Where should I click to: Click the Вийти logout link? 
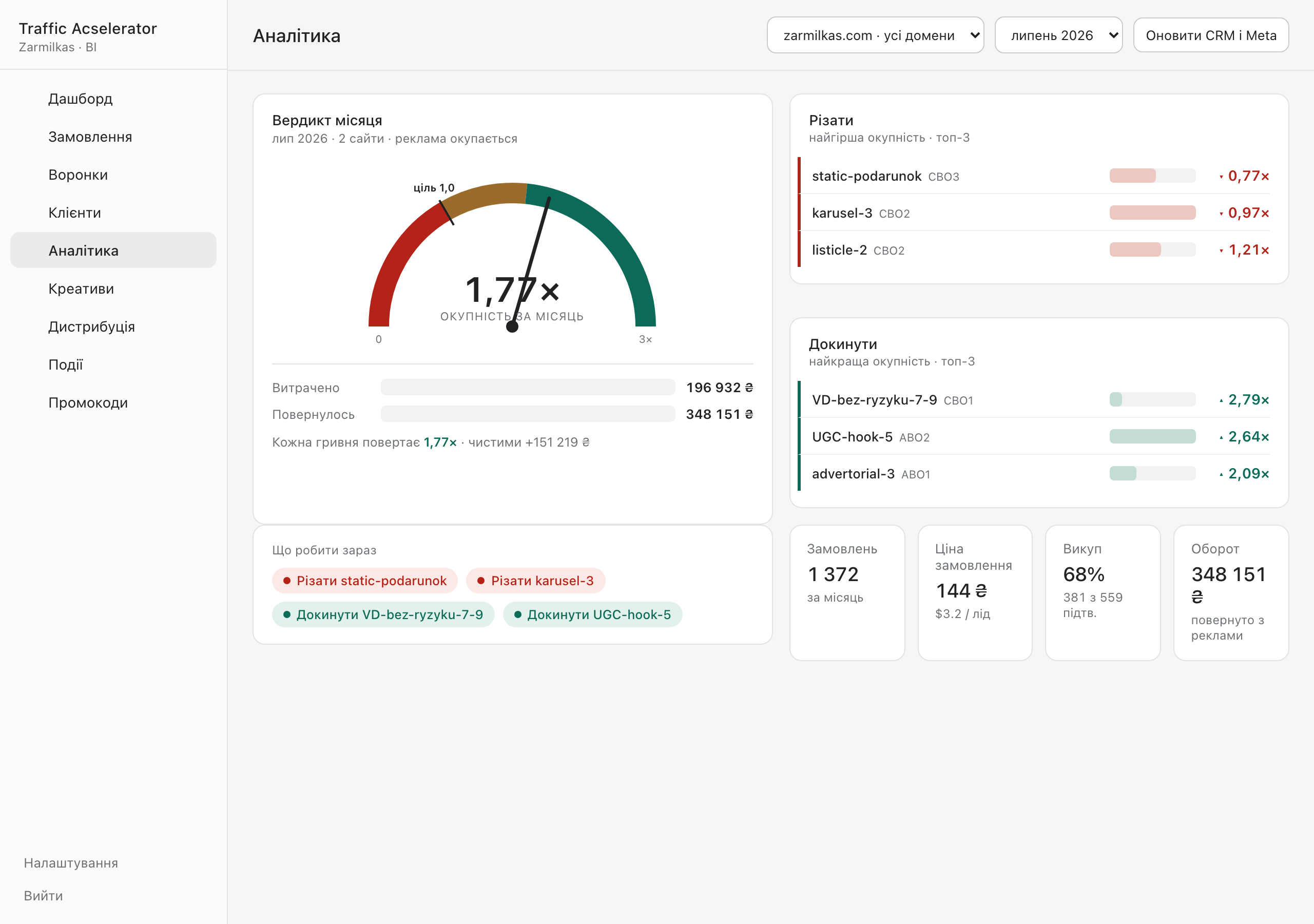click(44, 895)
